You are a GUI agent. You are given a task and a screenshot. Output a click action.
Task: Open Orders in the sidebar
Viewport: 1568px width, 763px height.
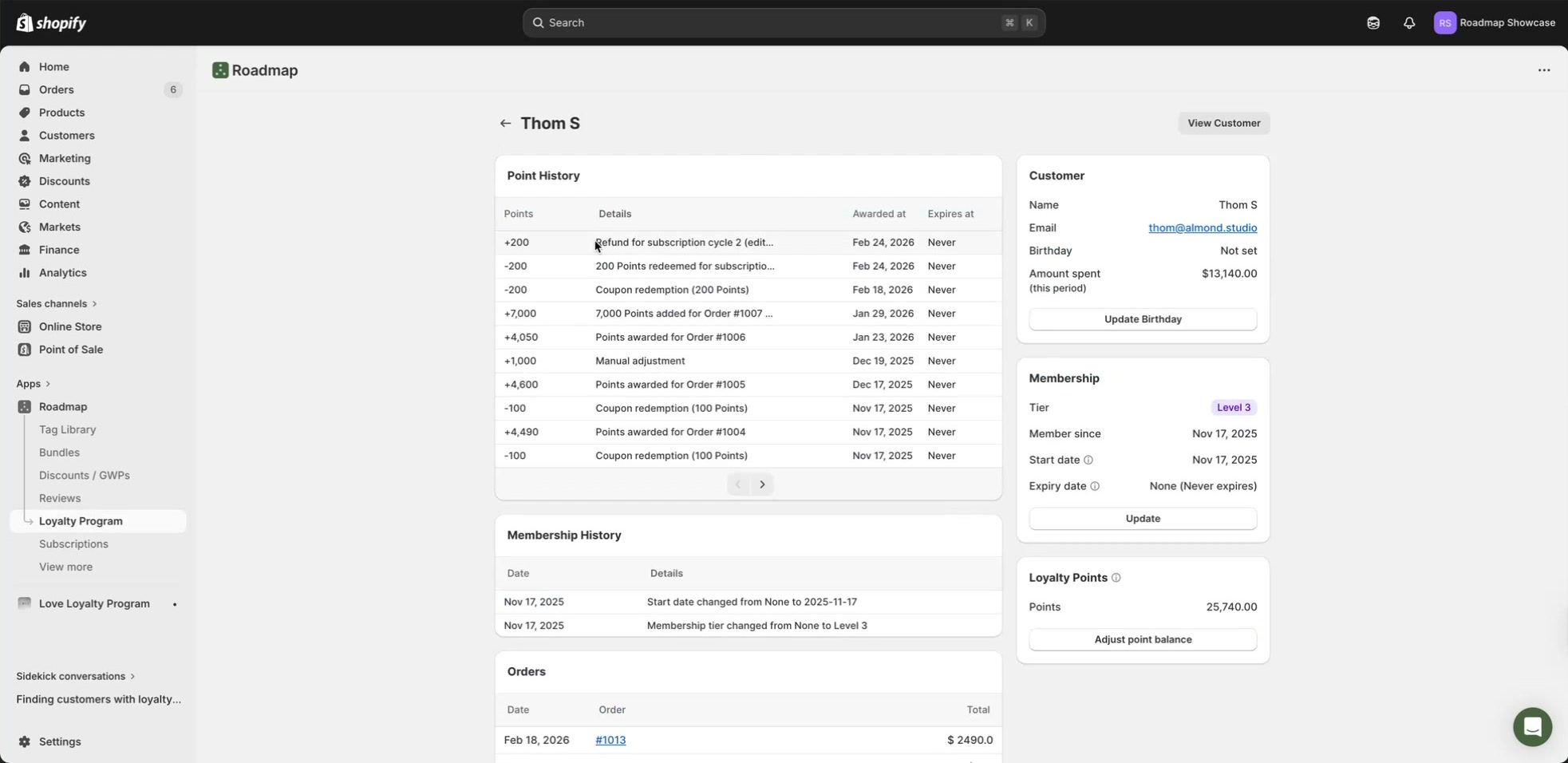(56, 89)
